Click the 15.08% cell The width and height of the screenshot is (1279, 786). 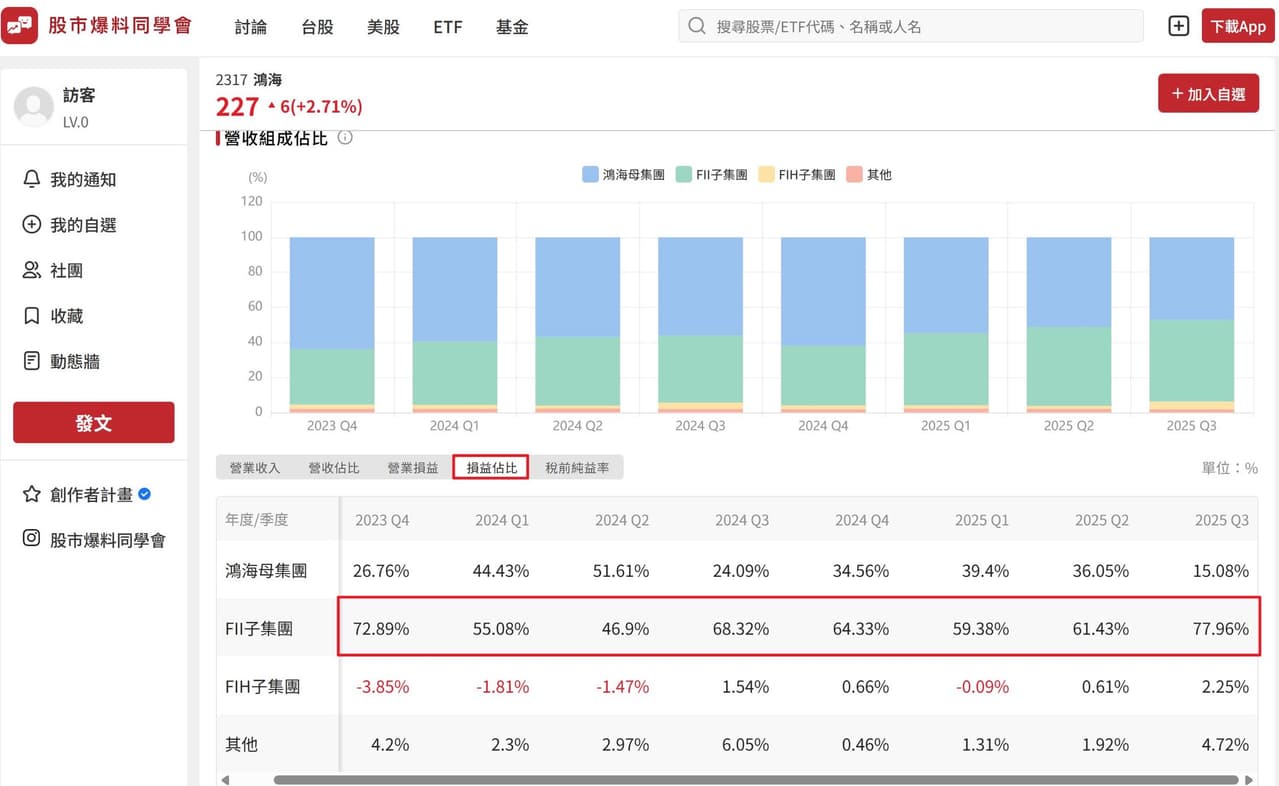tap(1221, 571)
